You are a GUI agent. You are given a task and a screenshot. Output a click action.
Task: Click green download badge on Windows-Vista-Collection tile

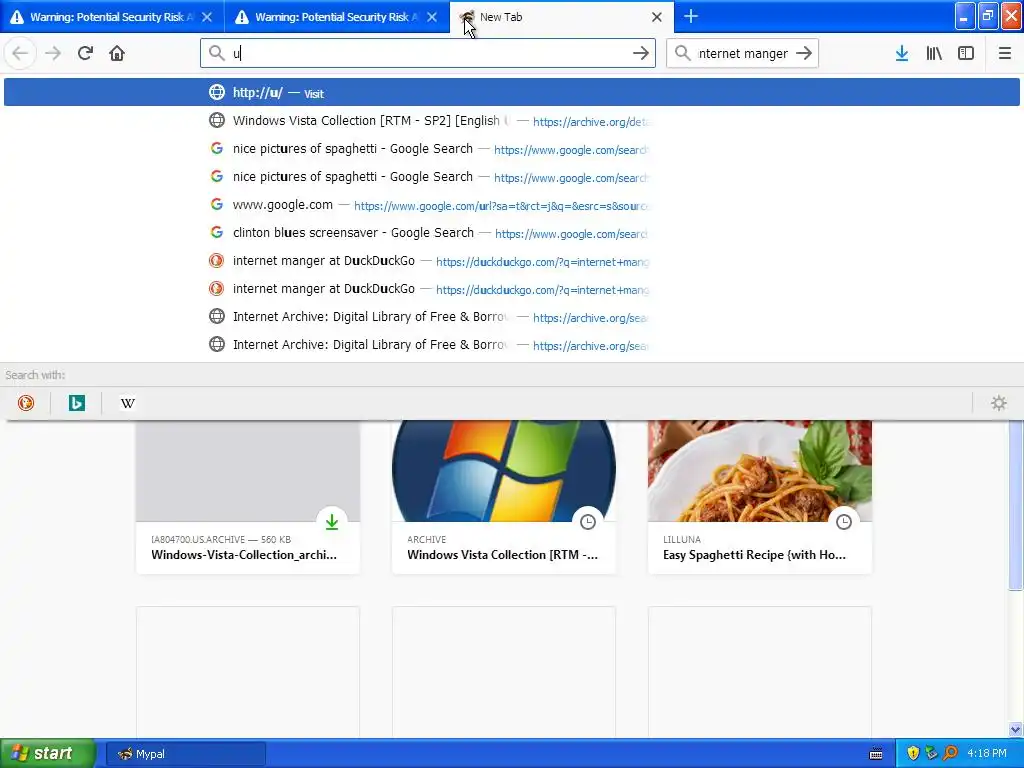click(332, 522)
